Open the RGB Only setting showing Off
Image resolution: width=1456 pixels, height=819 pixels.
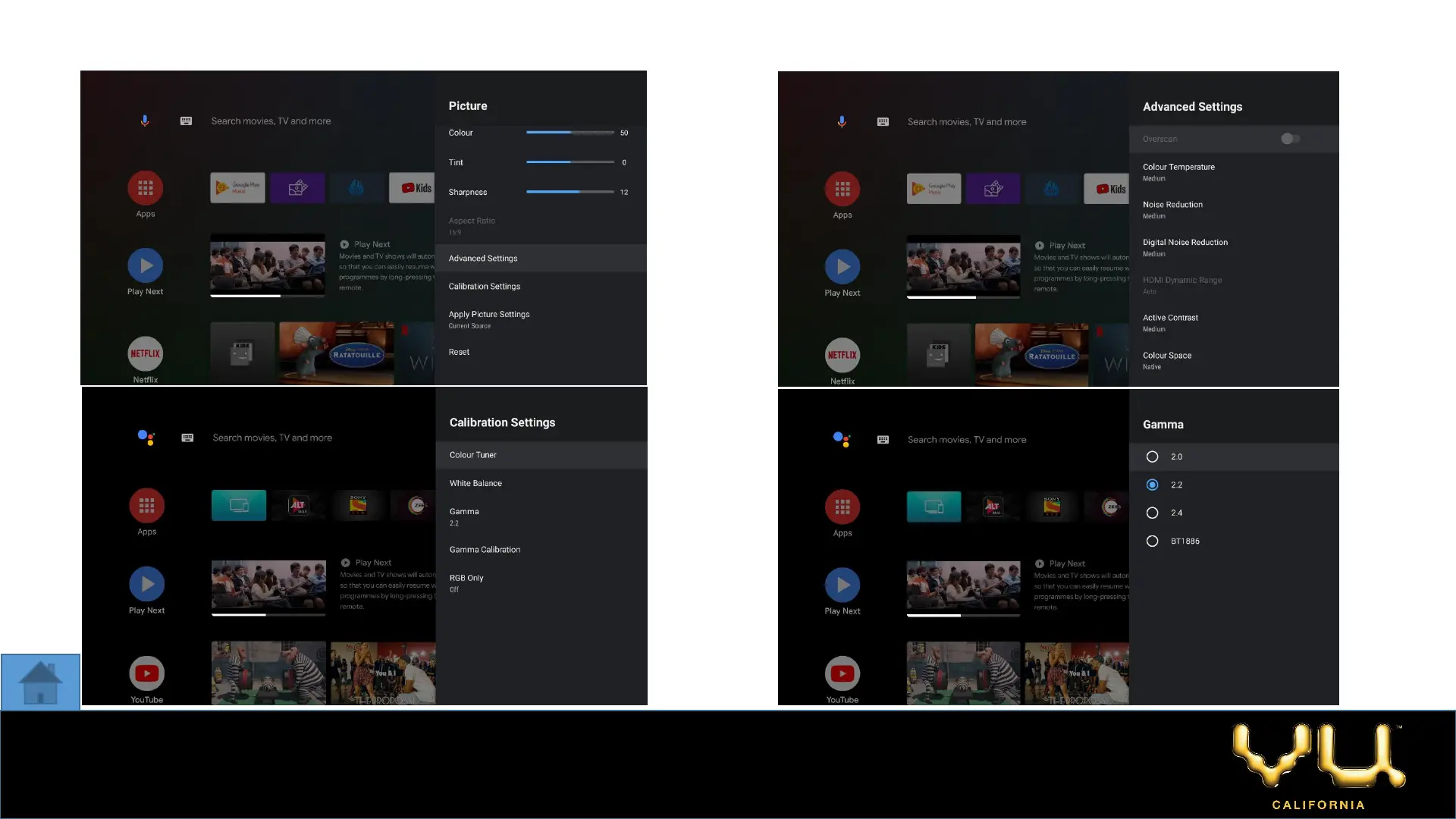pos(466,582)
